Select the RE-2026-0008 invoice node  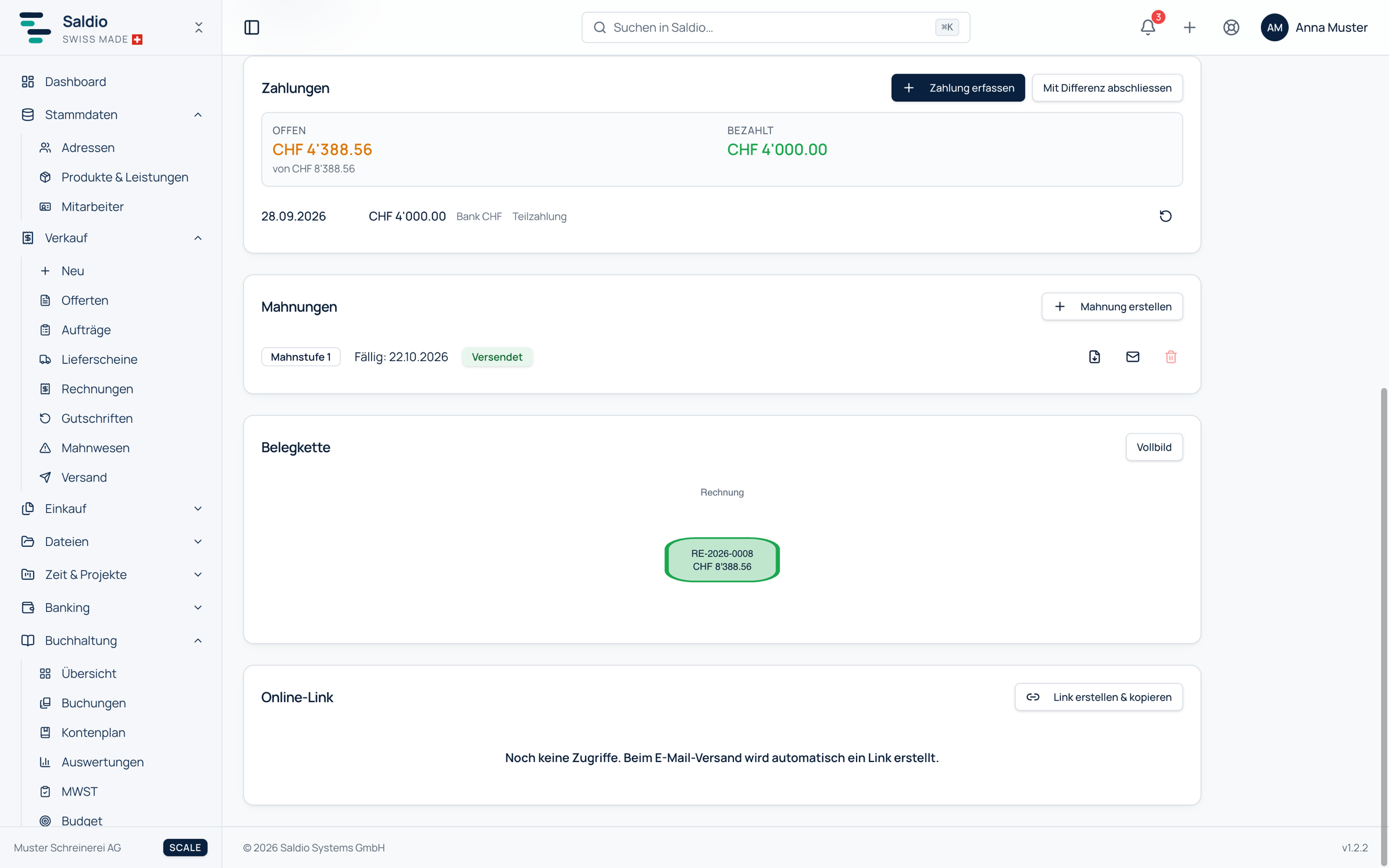tap(722, 560)
